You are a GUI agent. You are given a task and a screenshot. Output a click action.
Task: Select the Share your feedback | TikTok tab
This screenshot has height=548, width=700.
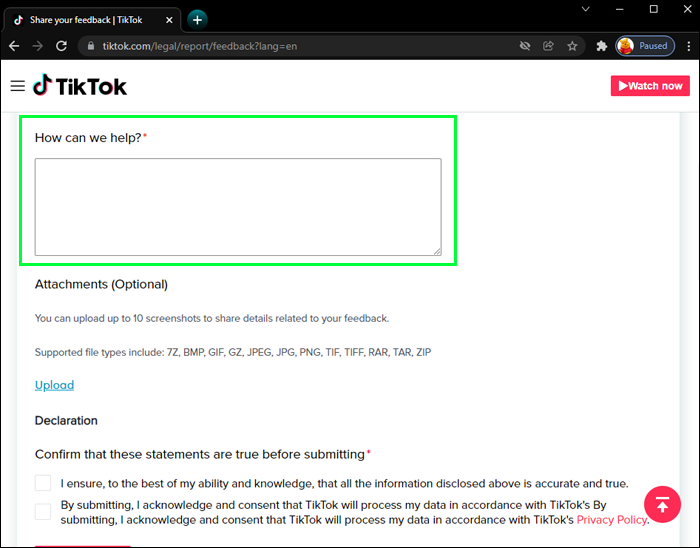click(x=92, y=20)
